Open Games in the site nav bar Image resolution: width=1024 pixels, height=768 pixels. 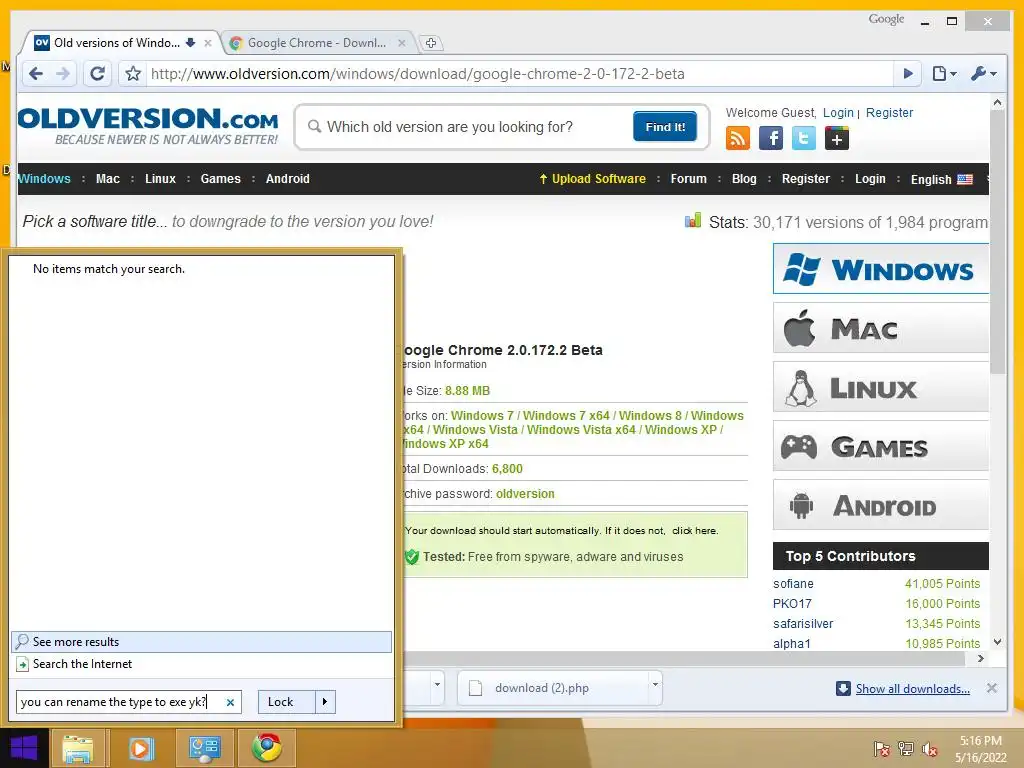(x=220, y=178)
